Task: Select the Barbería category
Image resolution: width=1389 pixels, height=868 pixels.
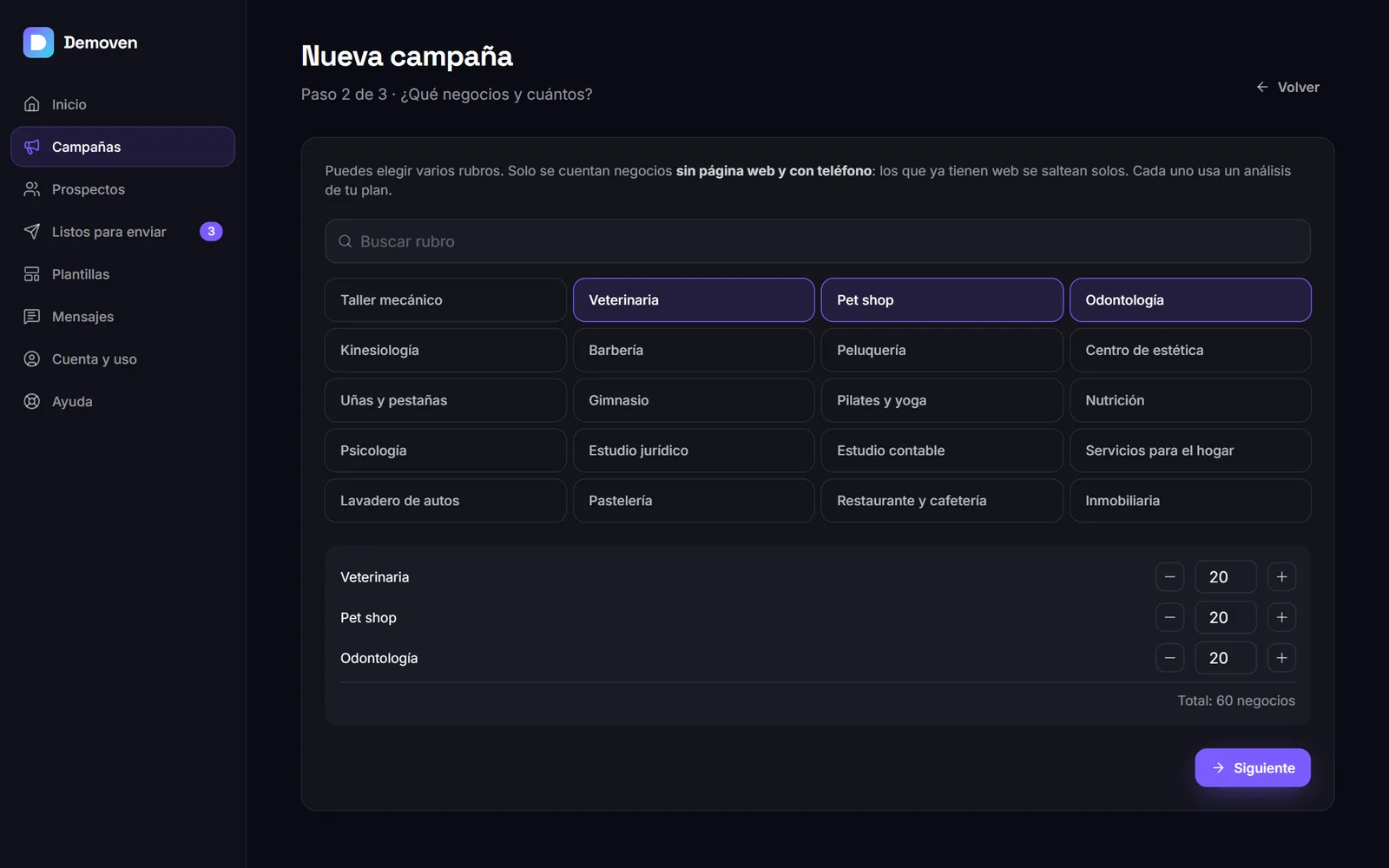Action: click(x=694, y=351)
